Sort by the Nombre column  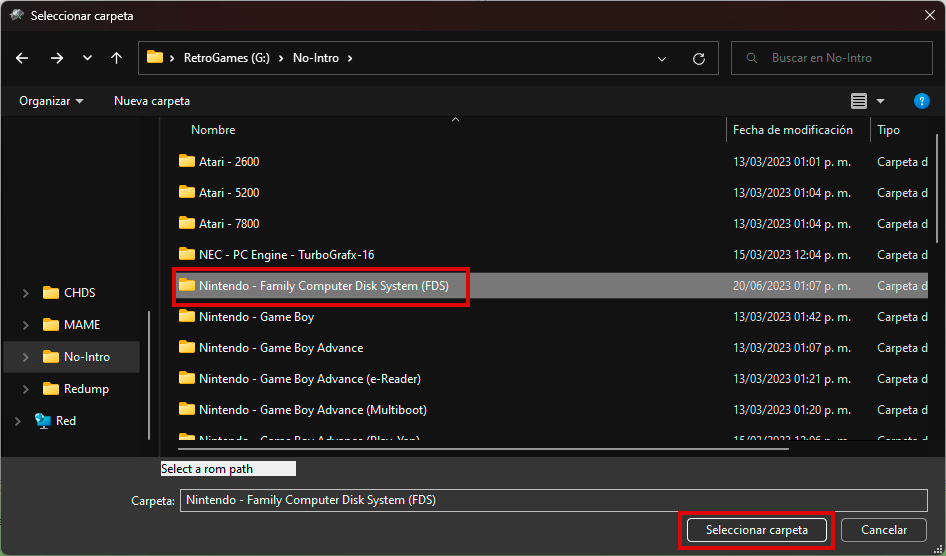click(x=213, y=130)
